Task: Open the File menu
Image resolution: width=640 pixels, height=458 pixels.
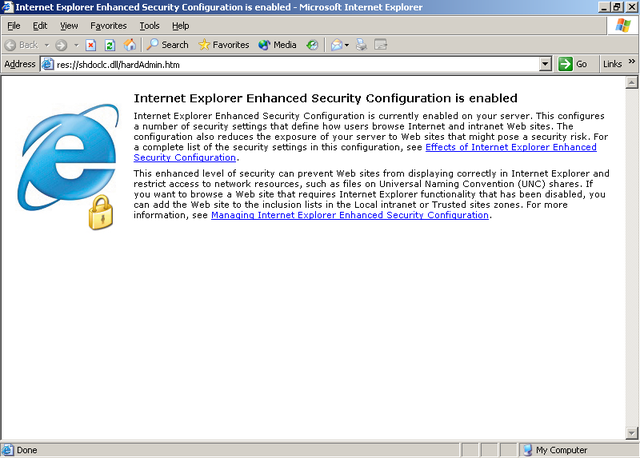Action: (13, 26)
